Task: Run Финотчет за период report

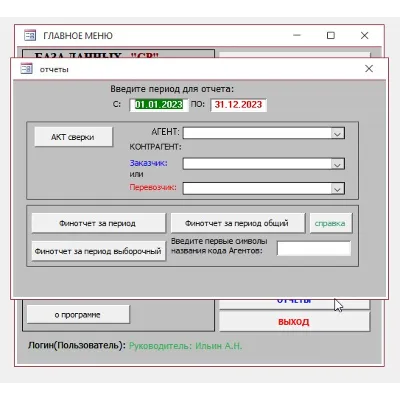Action: pos(98,223)
